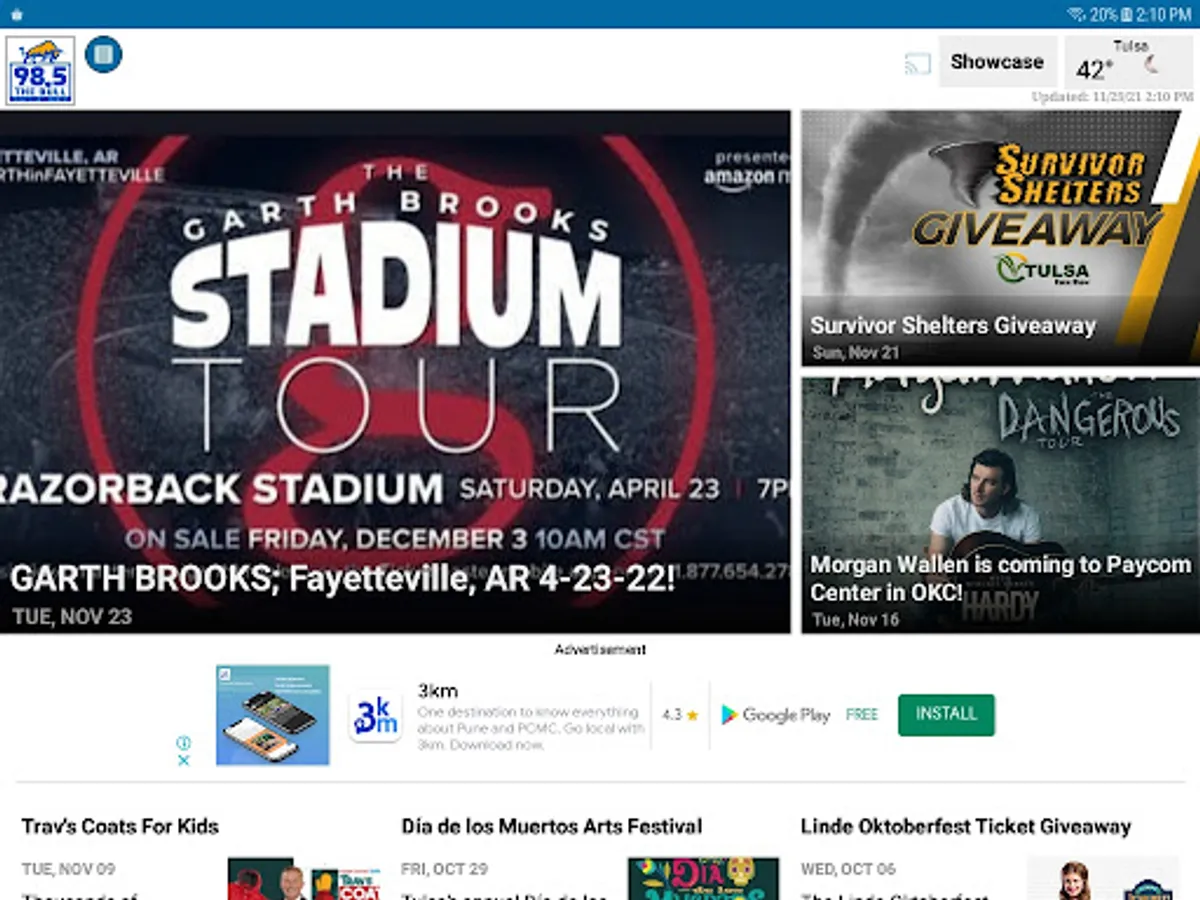Open the Día de los Muertos Arts Festival article

pyautogui.click(x=552, y=827)
